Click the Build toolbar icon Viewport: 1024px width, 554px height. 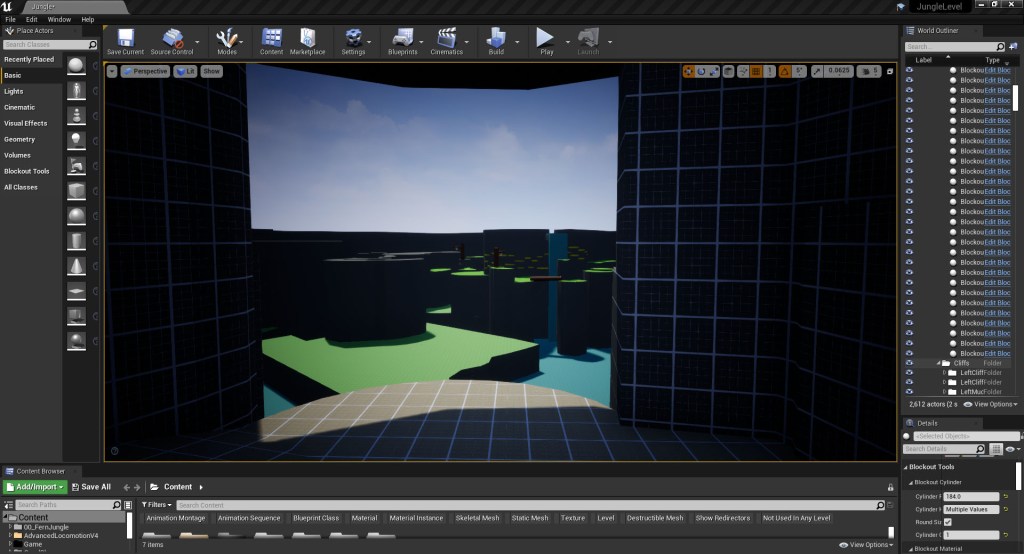pyautogui.click(x=496, y=40)
